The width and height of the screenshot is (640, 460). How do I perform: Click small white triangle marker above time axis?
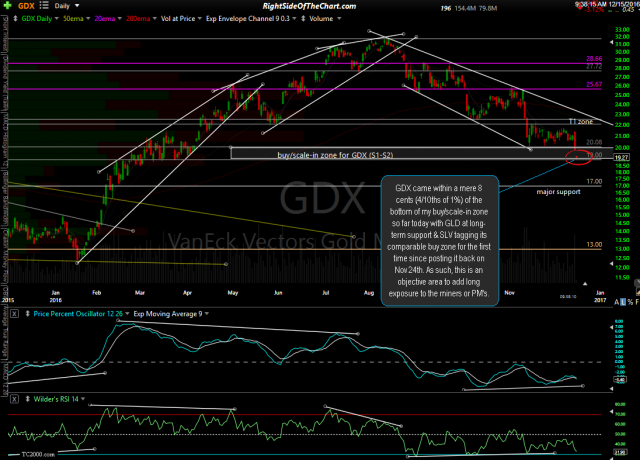point(585,283)
